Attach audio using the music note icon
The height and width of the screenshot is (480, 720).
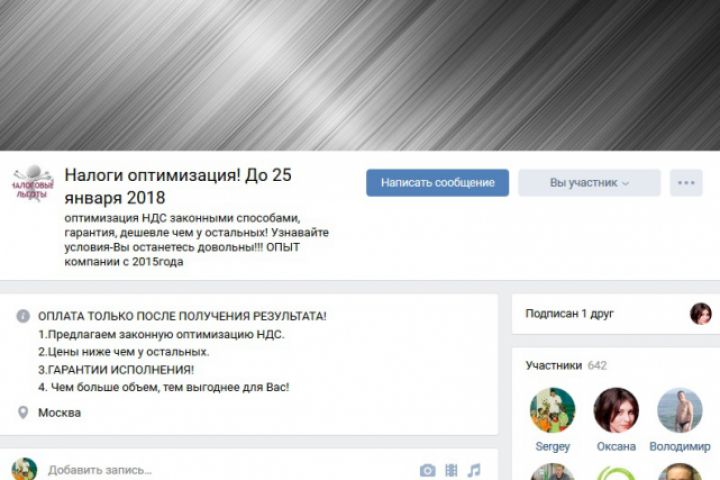474,470
